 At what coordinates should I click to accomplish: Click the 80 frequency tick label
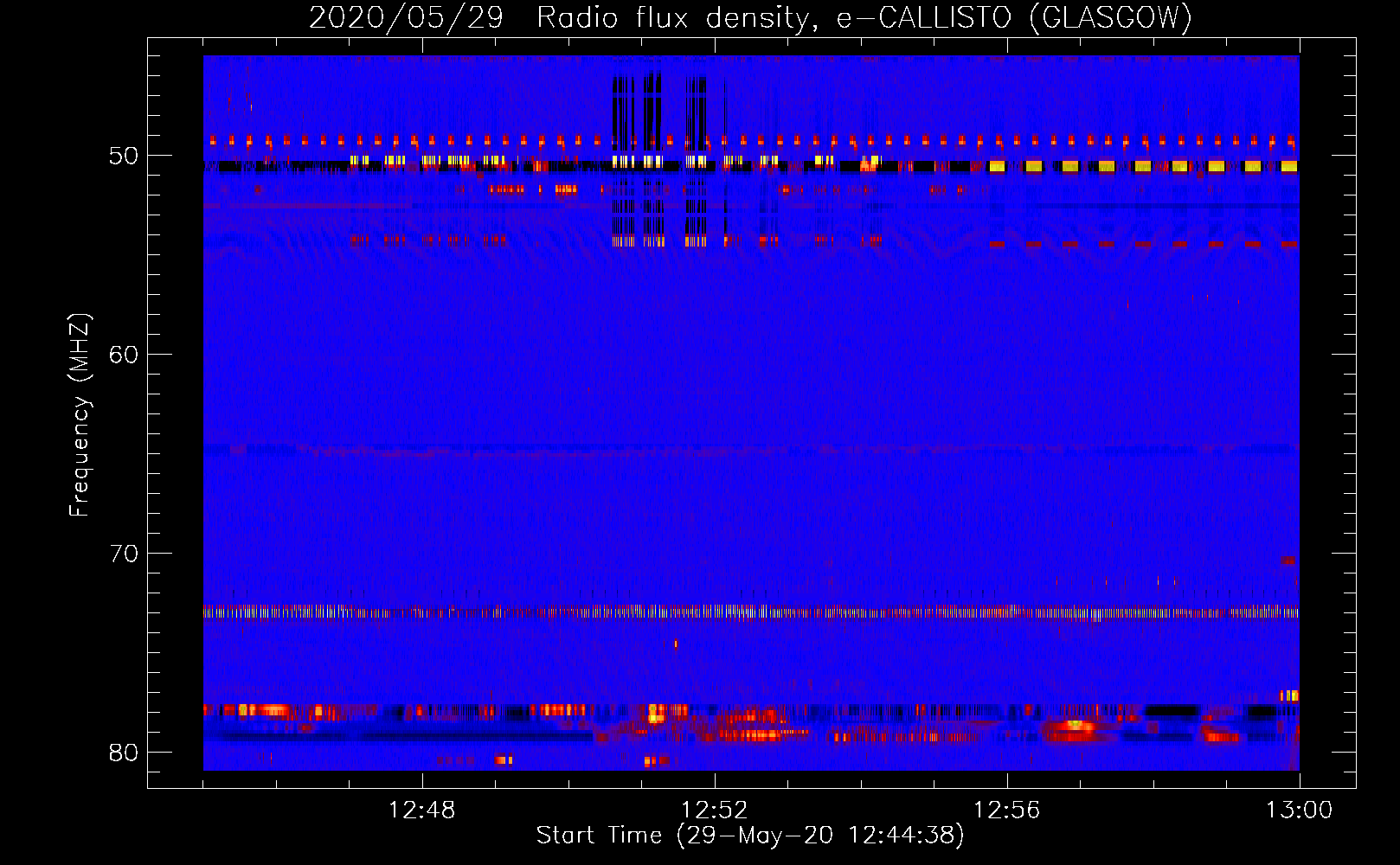click(x=124, y=753)
